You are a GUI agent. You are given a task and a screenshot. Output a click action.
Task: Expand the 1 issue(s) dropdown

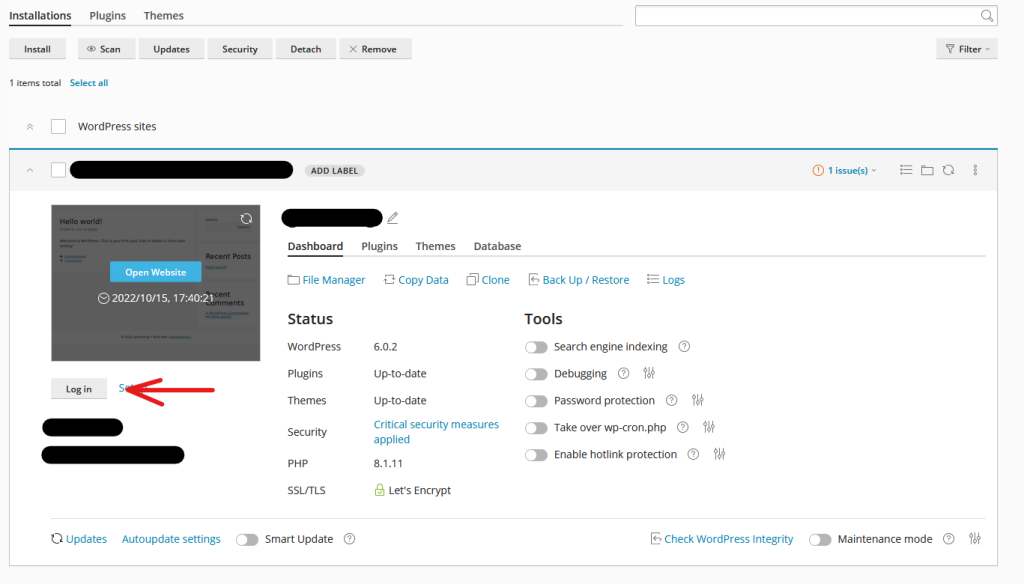845,171
